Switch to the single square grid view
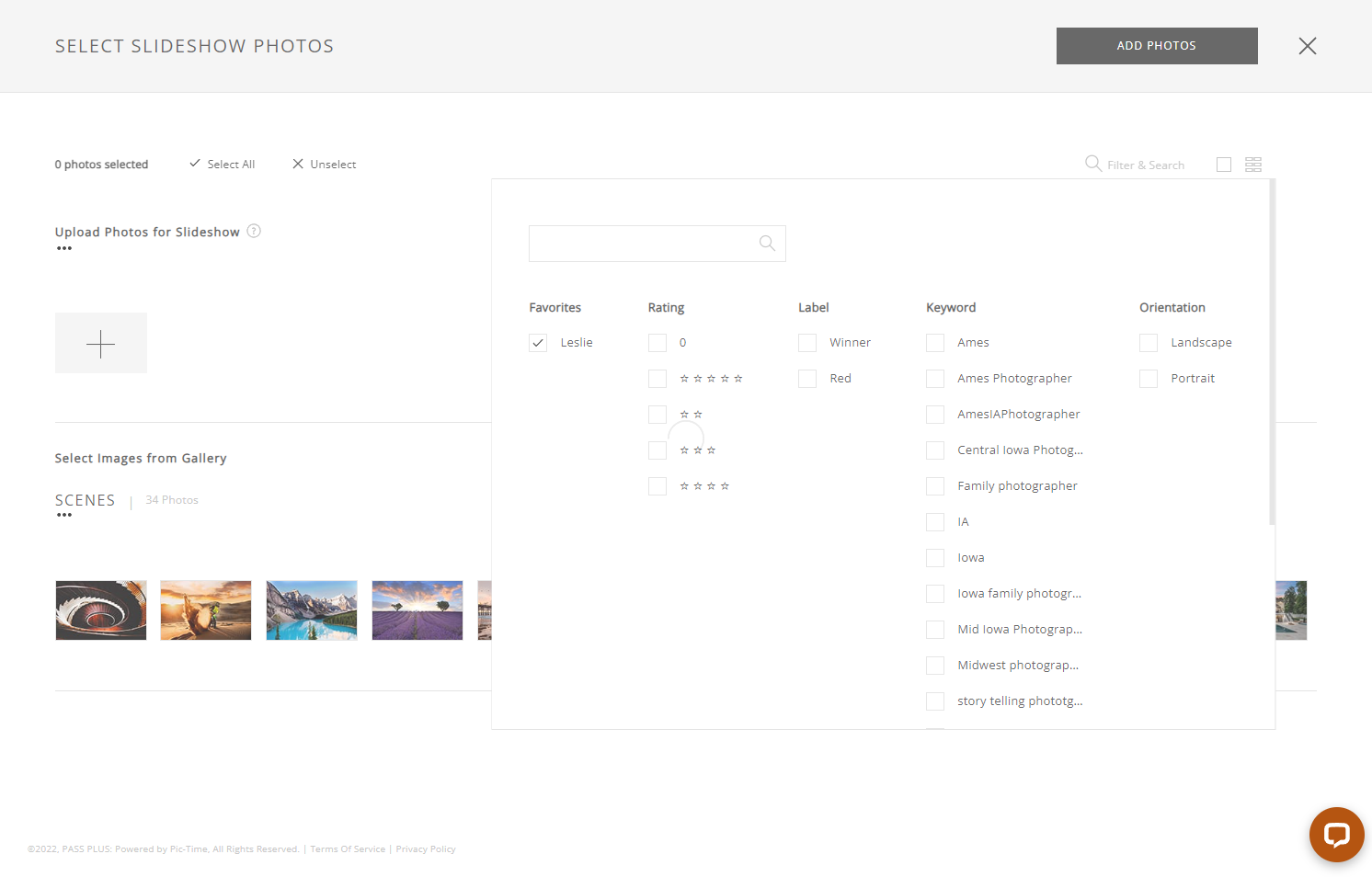Screen dimensions: 1372x877 coord(1223,165)
